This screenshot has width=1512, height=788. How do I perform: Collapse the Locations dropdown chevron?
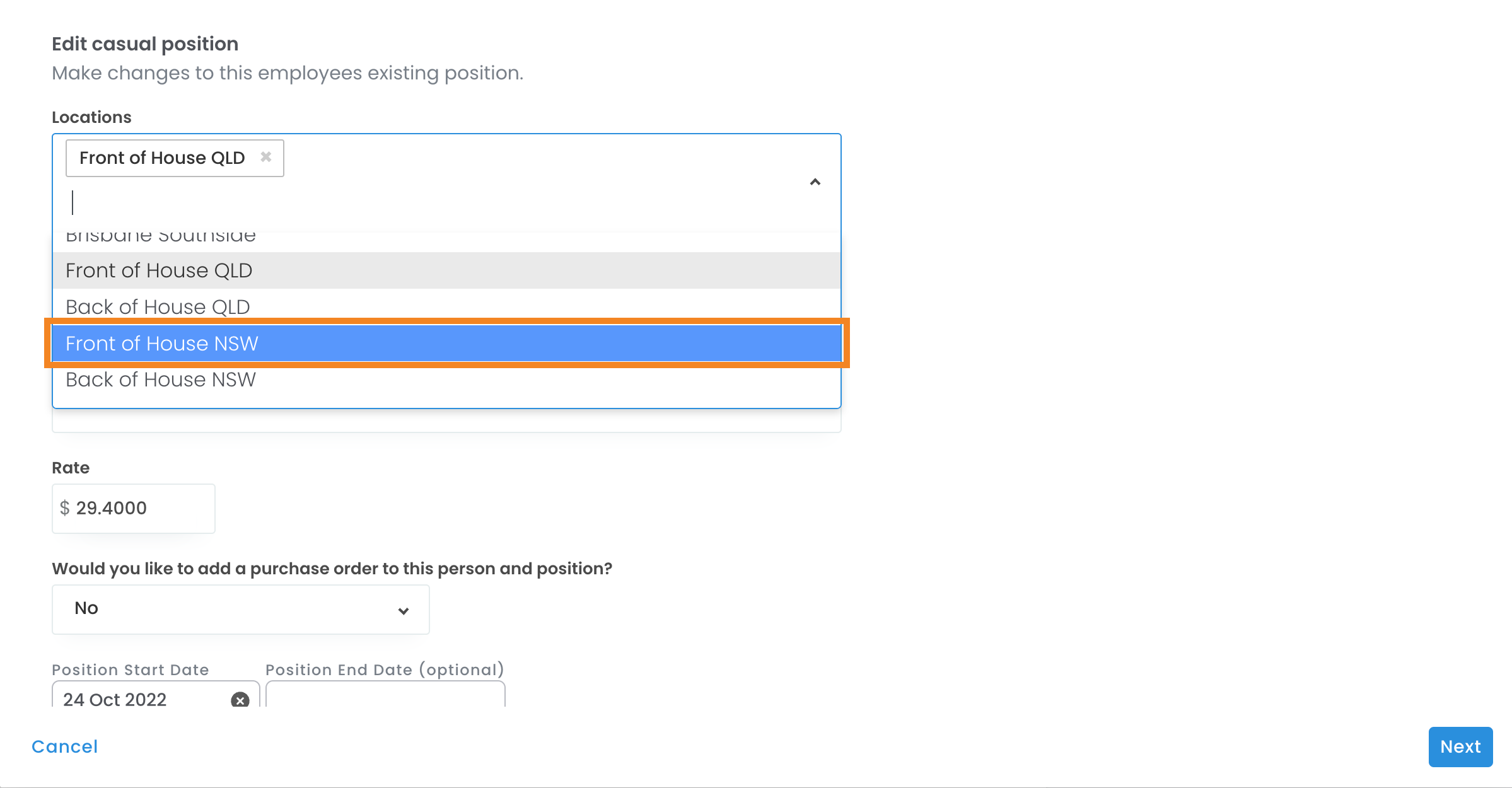point(815,182)
